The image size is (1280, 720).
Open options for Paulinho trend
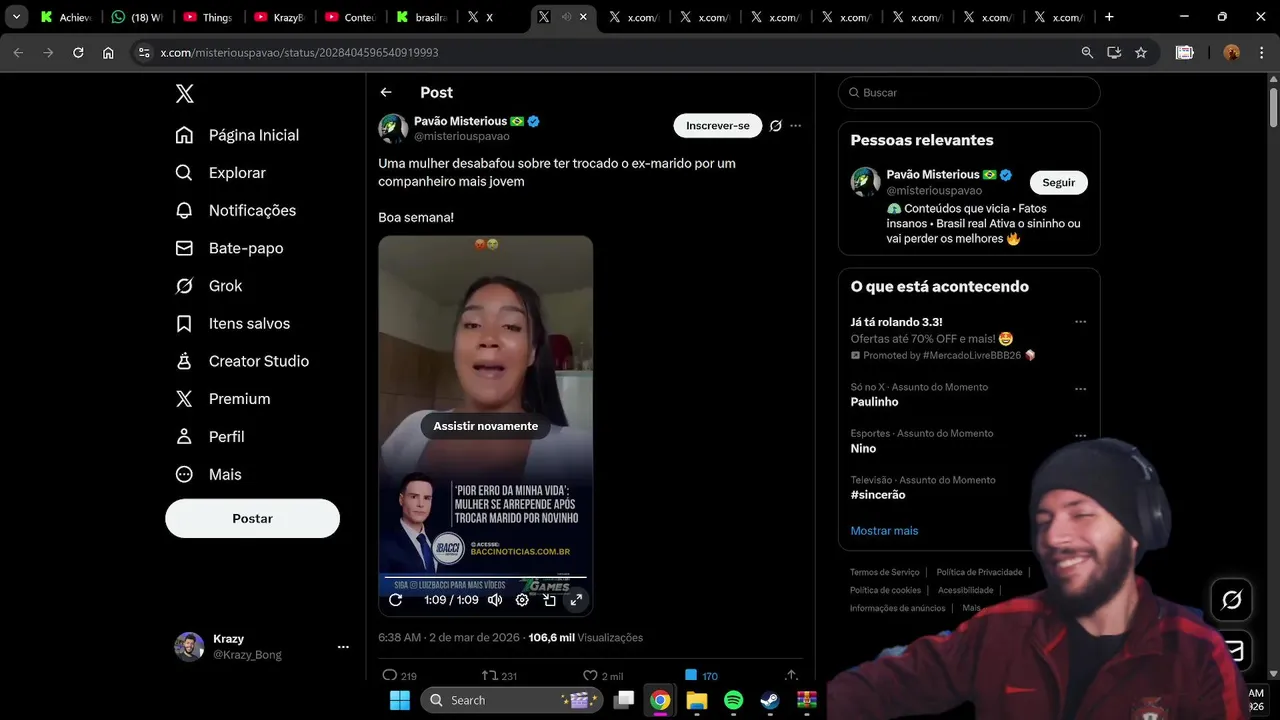1080,388
